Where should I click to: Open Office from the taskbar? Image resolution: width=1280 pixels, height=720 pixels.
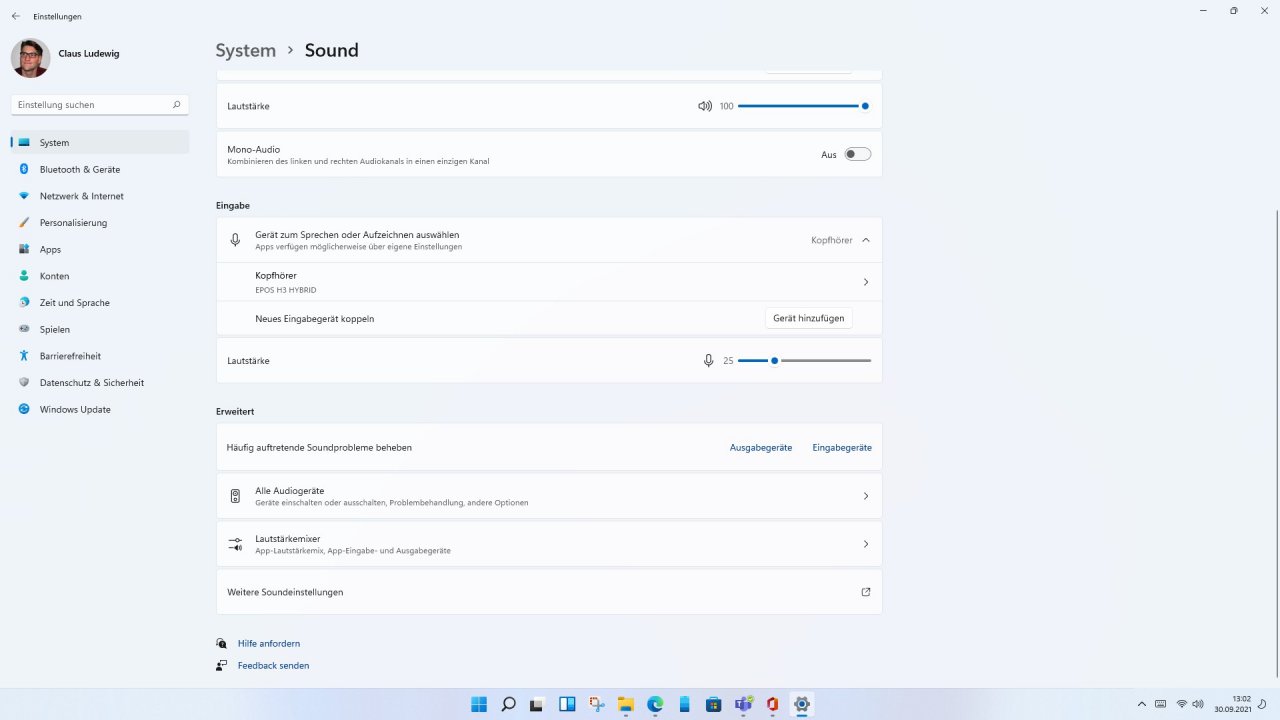(772, 704)
